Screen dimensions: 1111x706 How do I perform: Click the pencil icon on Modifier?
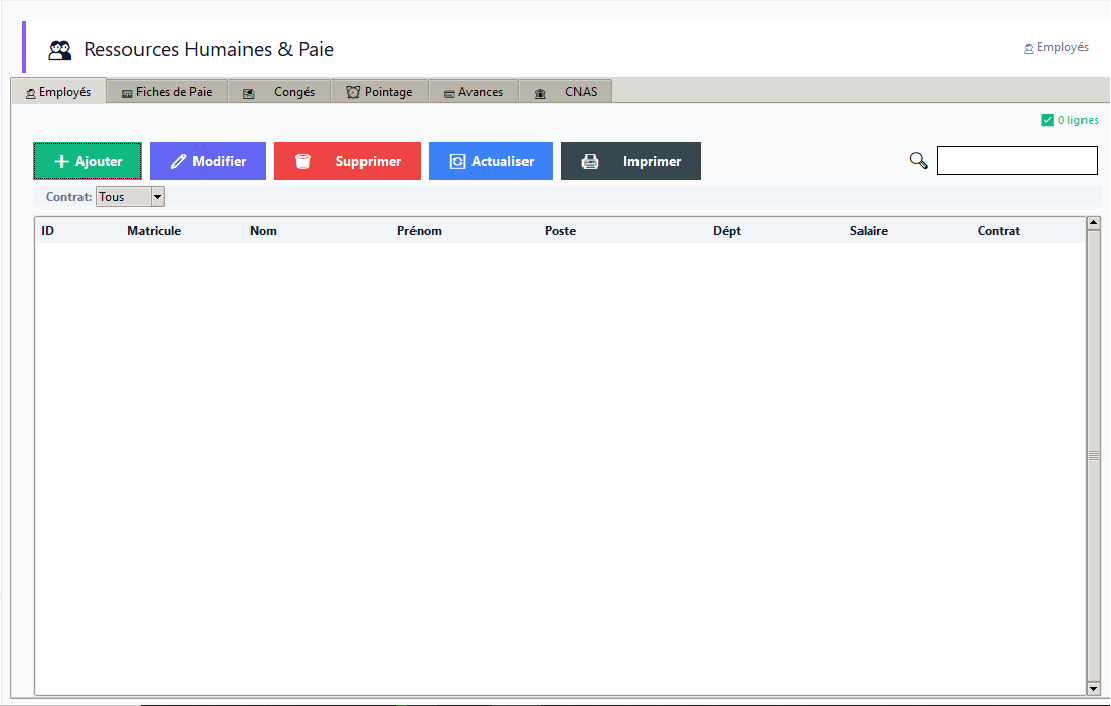point(179,162)
